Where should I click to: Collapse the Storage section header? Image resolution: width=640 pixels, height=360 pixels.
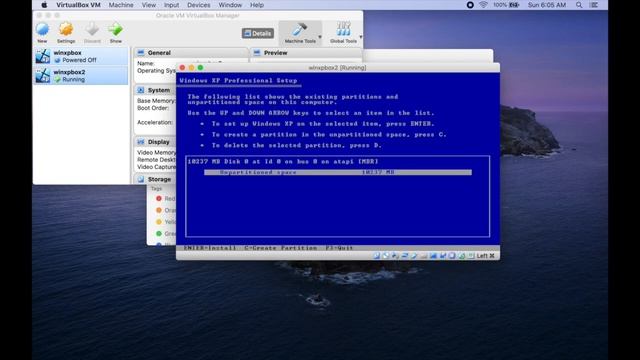[x=155, y=179]
